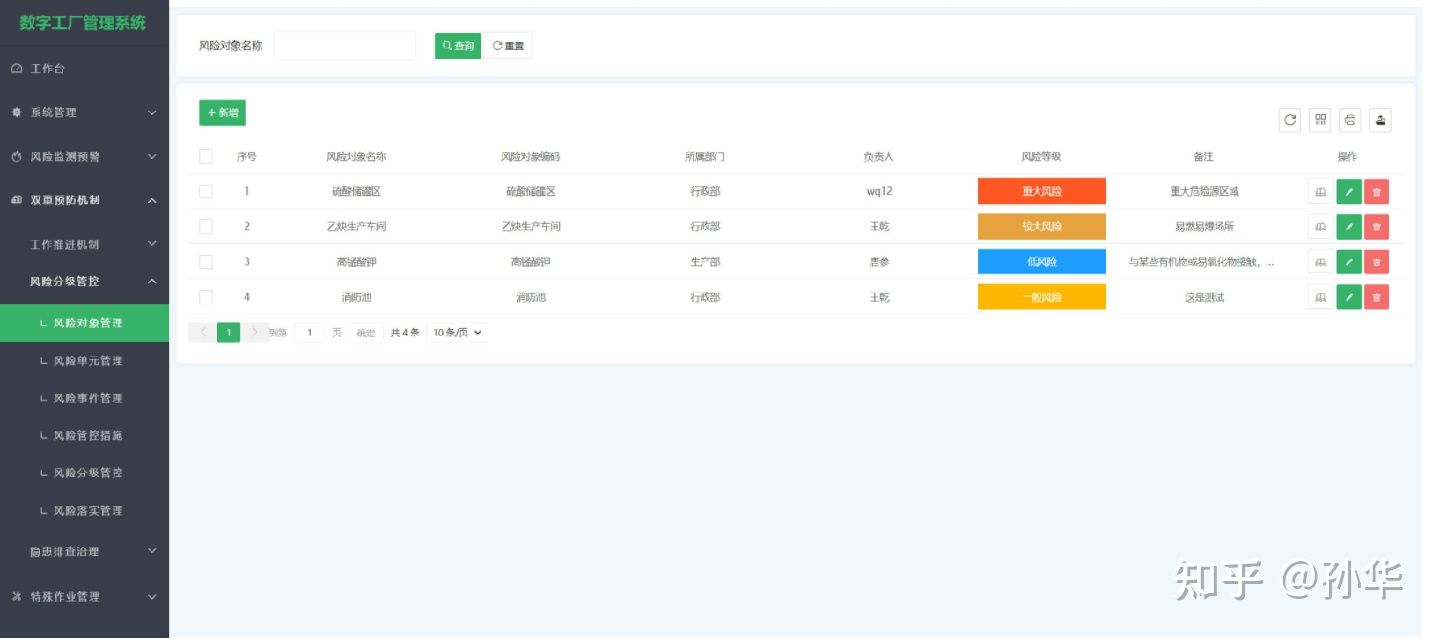Viewport: 1440px width, 639px height.
Task: Click the print icon above the table
Action: [x=1350, y=120]
